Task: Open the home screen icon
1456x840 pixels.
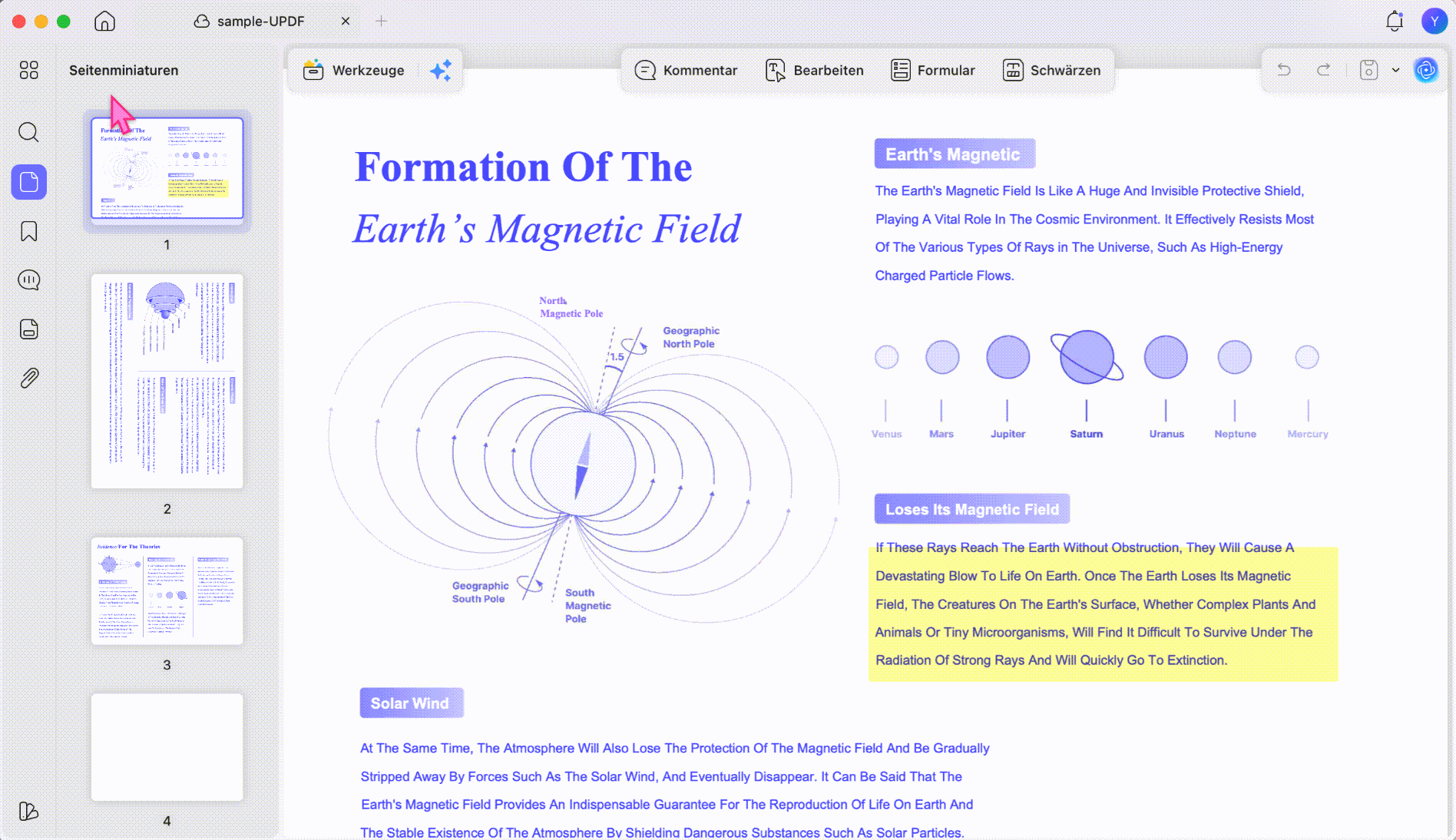Action: (x=104, y=21)
